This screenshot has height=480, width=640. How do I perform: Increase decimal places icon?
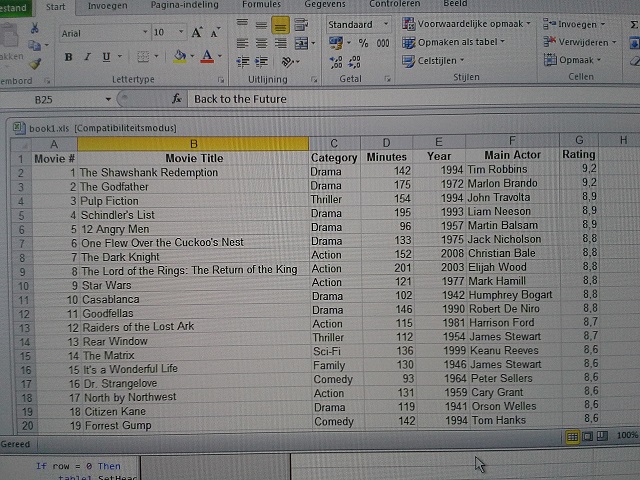(336, 62)
